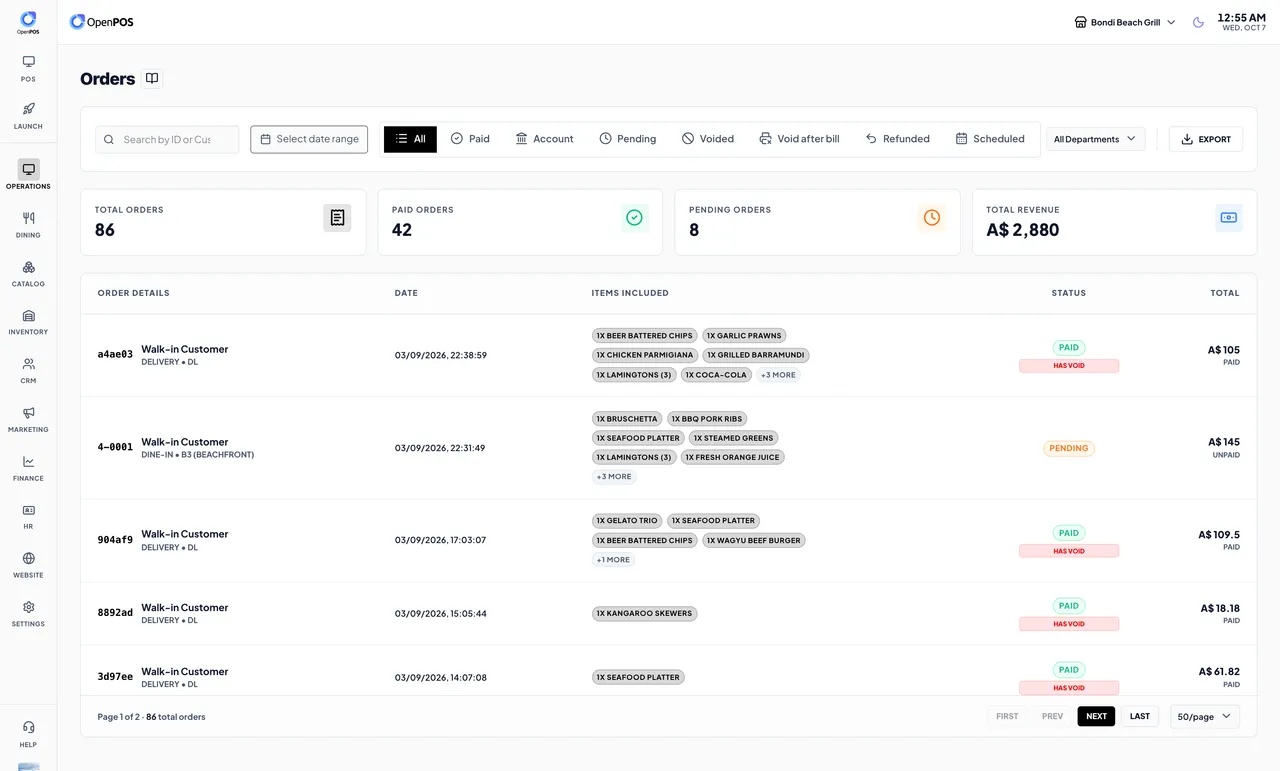The width and height of the screenshot is (1280, 771).
Task: Expand '+3 MORE' items on order a4ae03
Action: pos(778,375)
